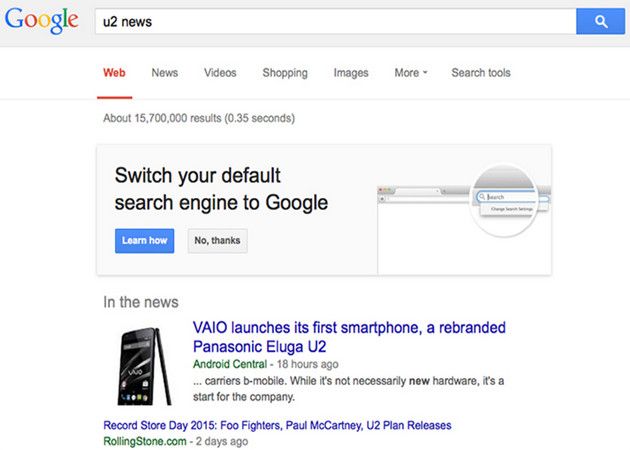The width and height of the screenshot is (630, 450).
Task: Select the Web tab
Action: [x=114, y=73]
